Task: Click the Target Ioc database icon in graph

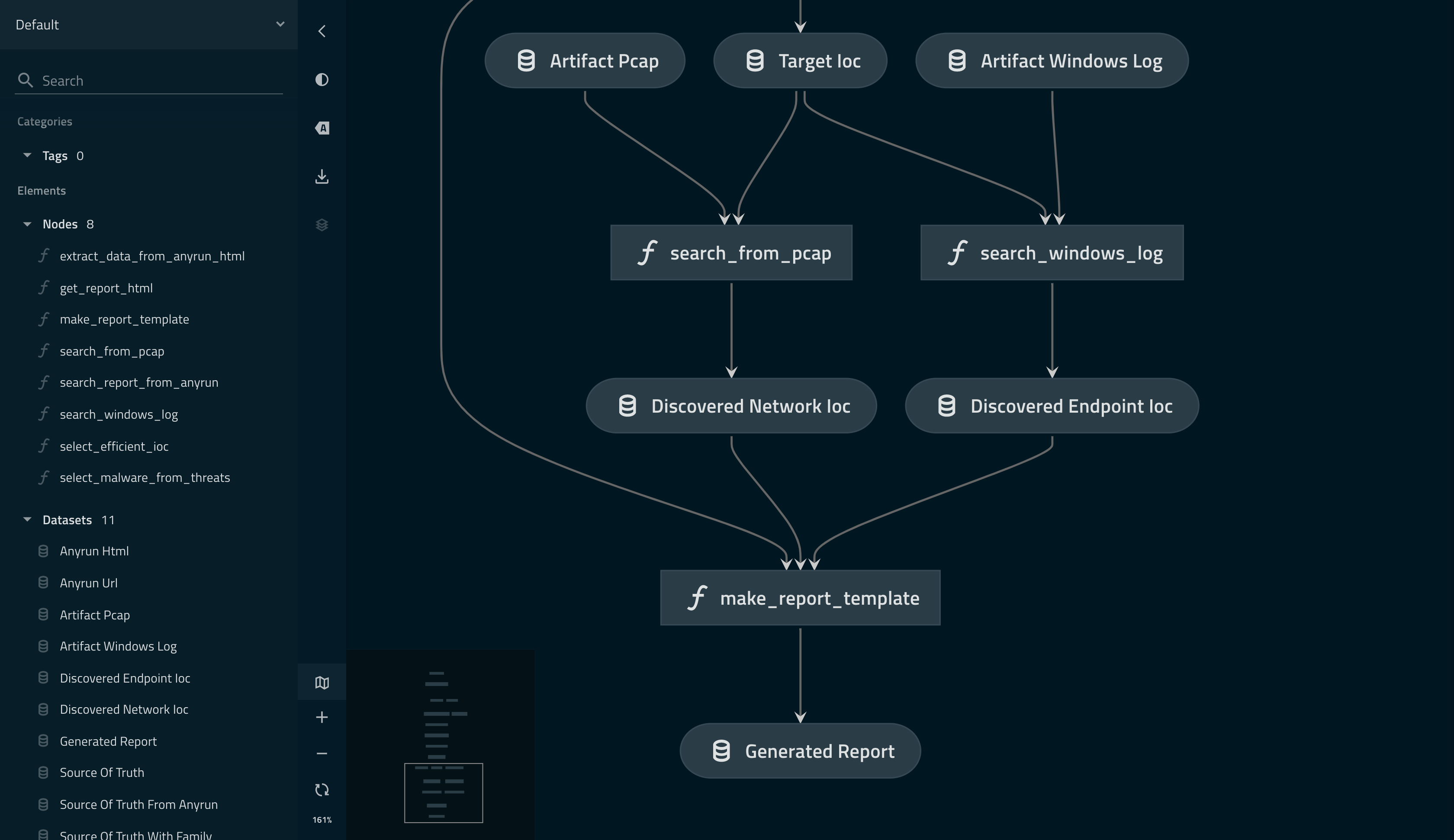Action: pyautogui.click(x=755, y=61)
